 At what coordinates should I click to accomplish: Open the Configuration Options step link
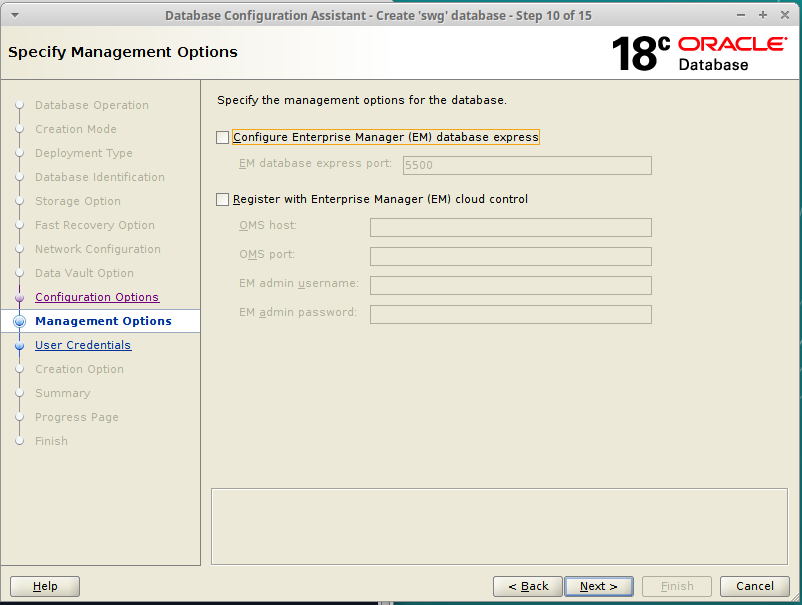point(97,297)
